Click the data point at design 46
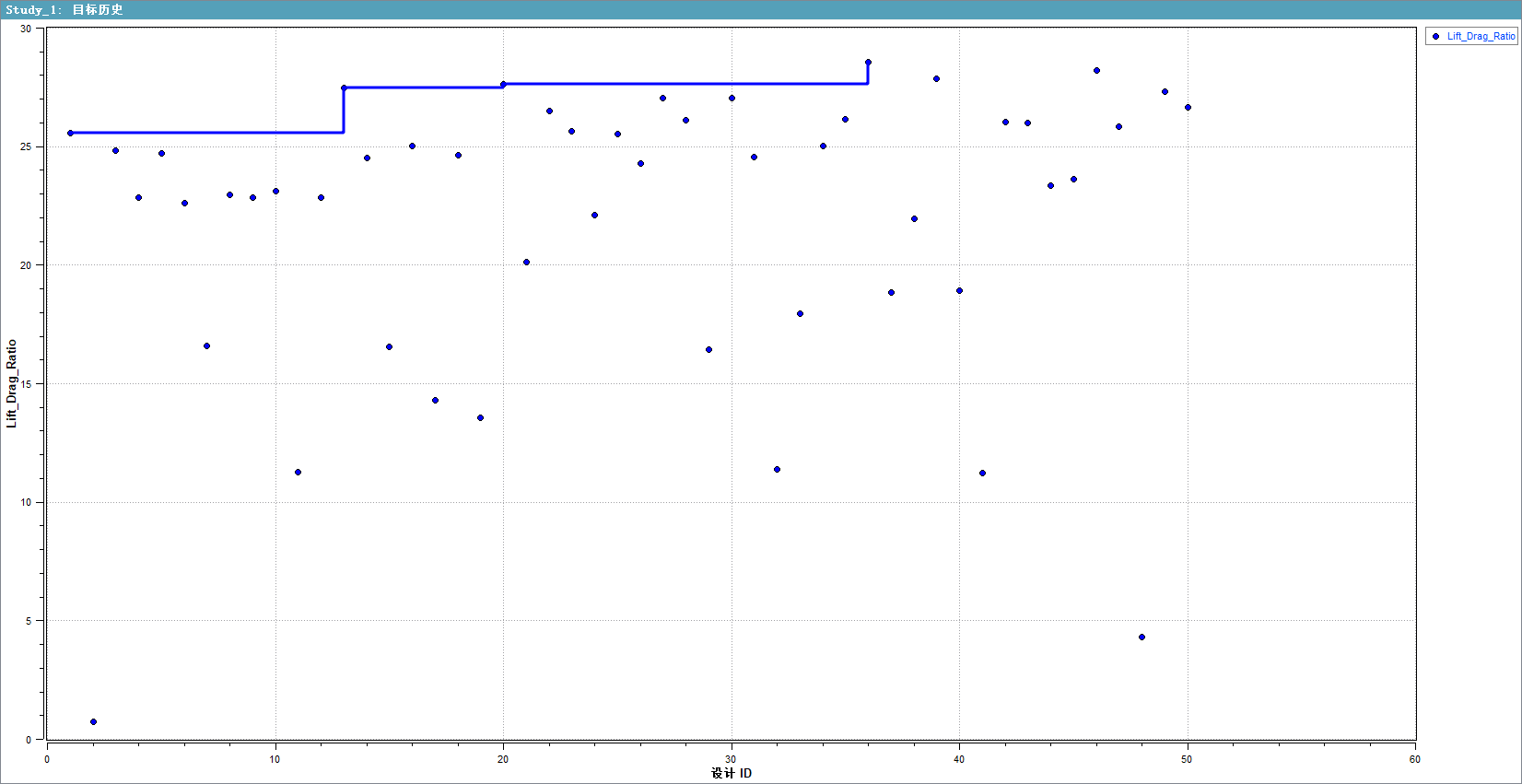Screen dimensions: 1522x784 pyautogui.click(x=1096, y=70)
